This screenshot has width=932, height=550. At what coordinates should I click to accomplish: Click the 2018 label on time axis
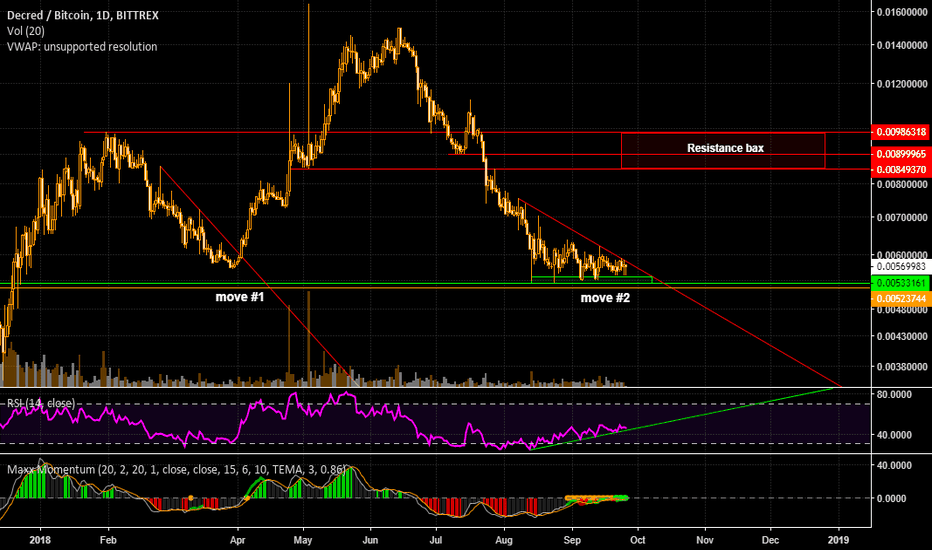point(40,540)
